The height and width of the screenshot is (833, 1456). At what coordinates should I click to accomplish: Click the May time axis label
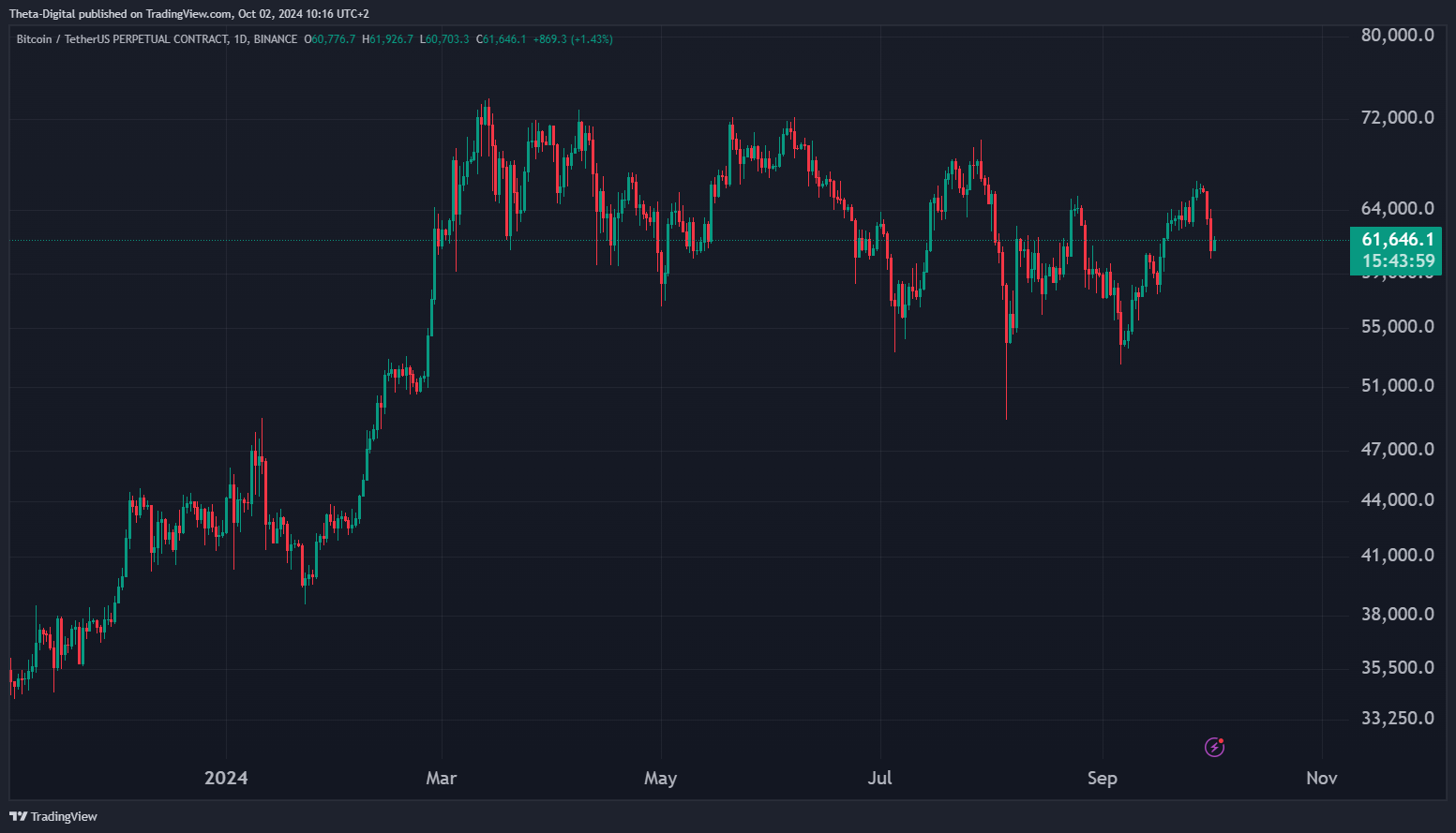pos(660,778)
